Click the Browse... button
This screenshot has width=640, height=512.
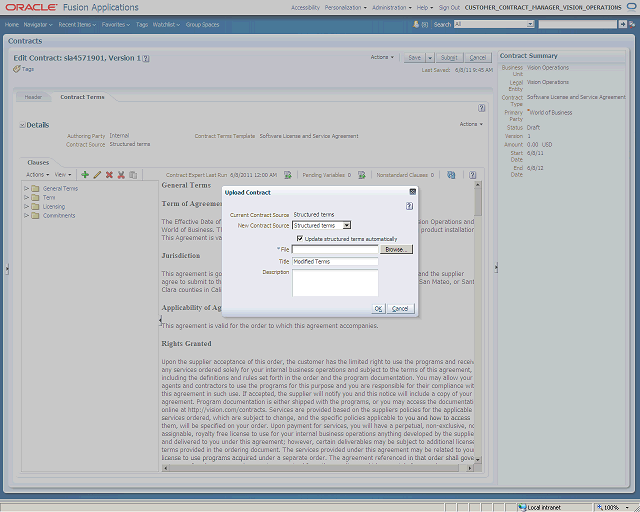click(x=396, y=249)
